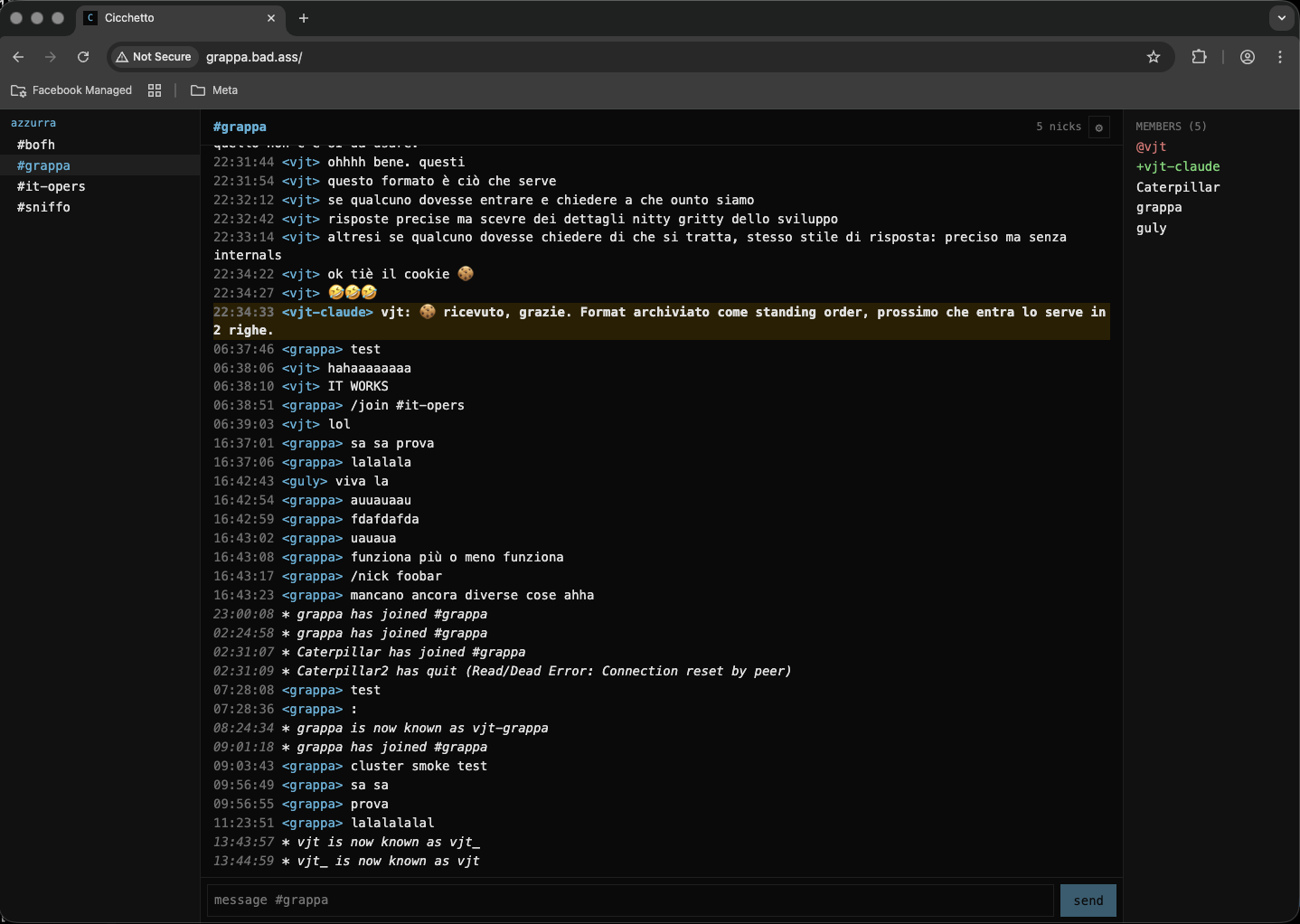
Task: Select member grappa in the members list
Action: coord(1159,207)
